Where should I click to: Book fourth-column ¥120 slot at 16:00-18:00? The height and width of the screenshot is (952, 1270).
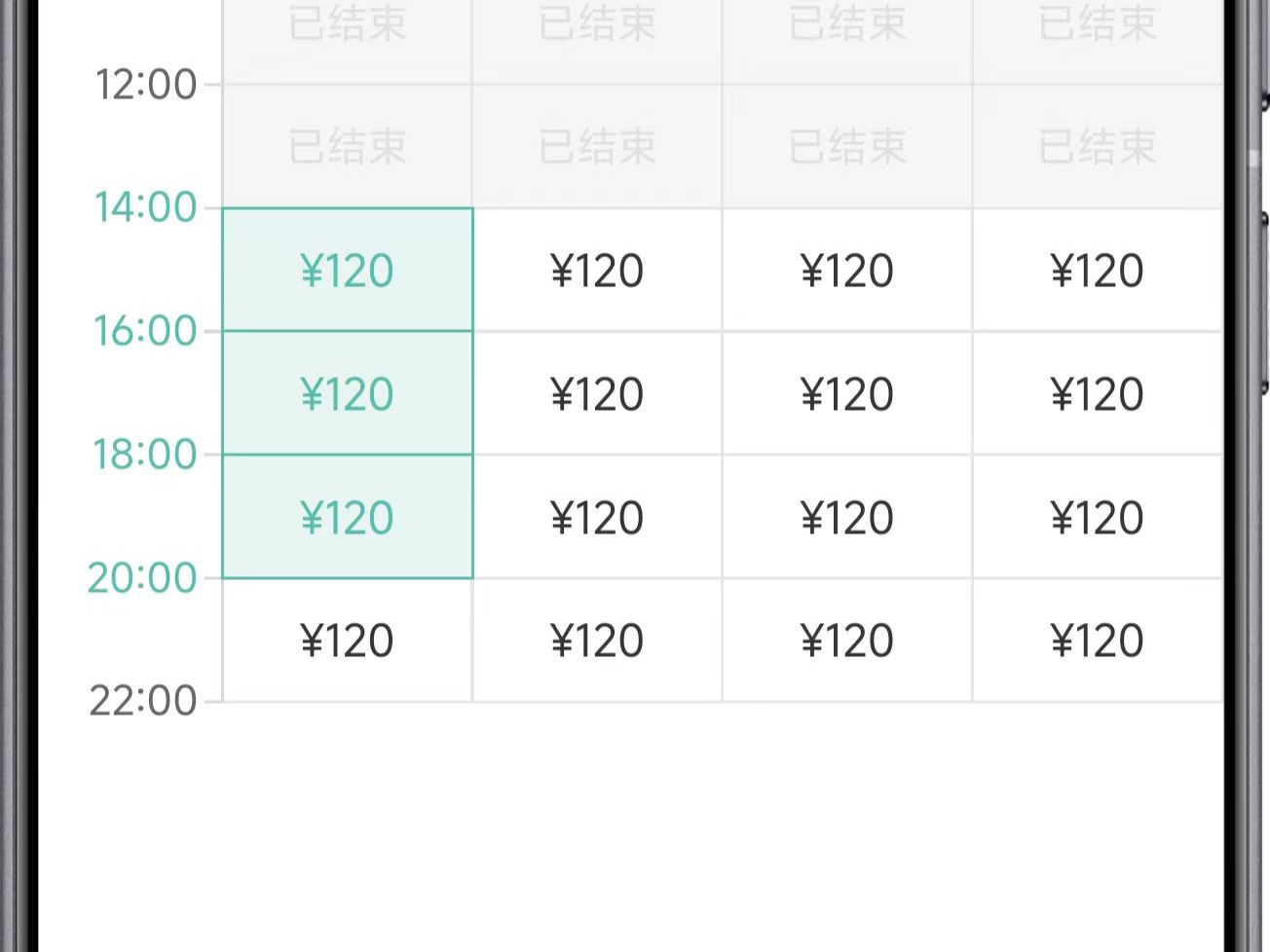tap(1097, 393)
